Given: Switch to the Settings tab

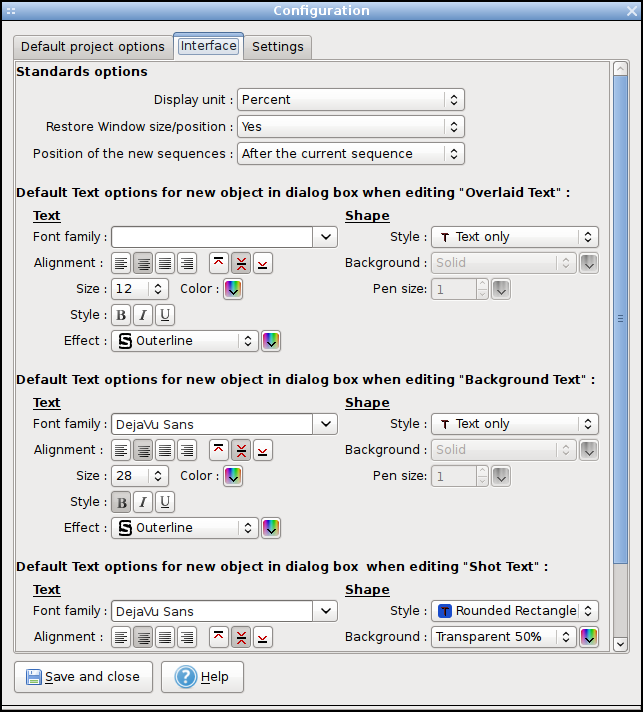Looking at the screenshot, I should pyautogui.click(x=278, y=47).
